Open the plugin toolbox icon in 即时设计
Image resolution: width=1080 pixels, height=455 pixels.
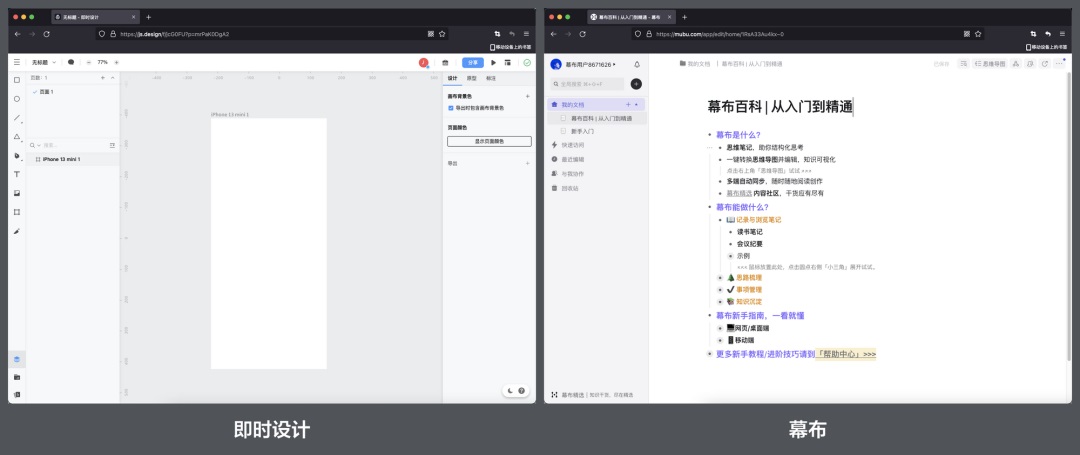tap(445, 63)
